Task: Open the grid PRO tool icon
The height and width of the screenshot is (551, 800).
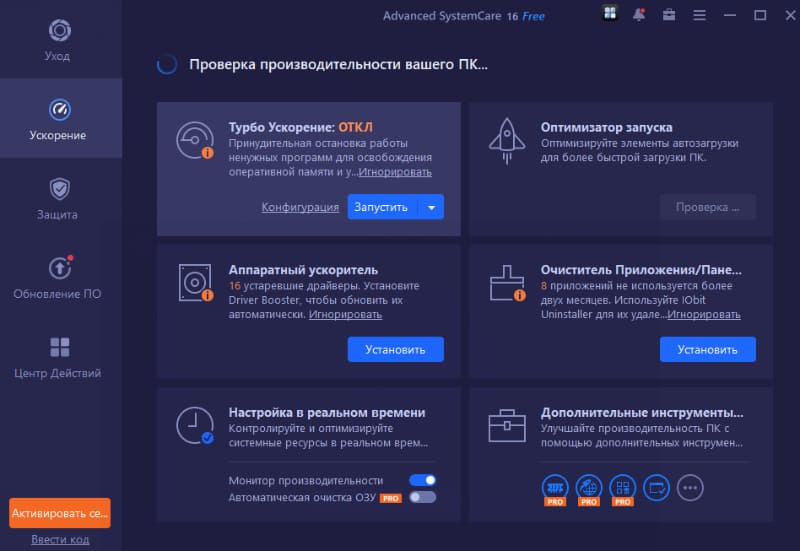Action: 622,489
